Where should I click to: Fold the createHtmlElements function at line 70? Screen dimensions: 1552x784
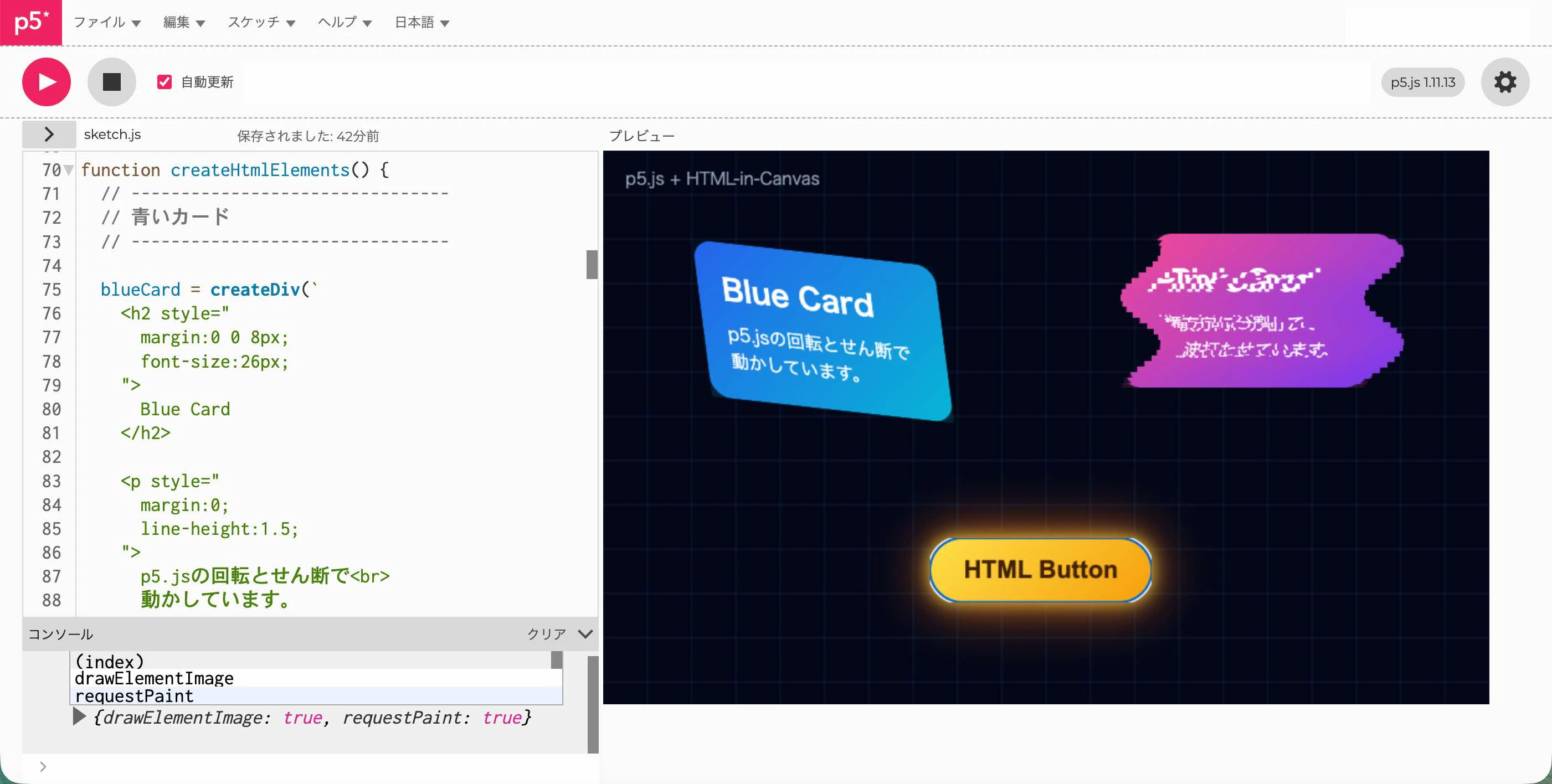coord(69,171)
